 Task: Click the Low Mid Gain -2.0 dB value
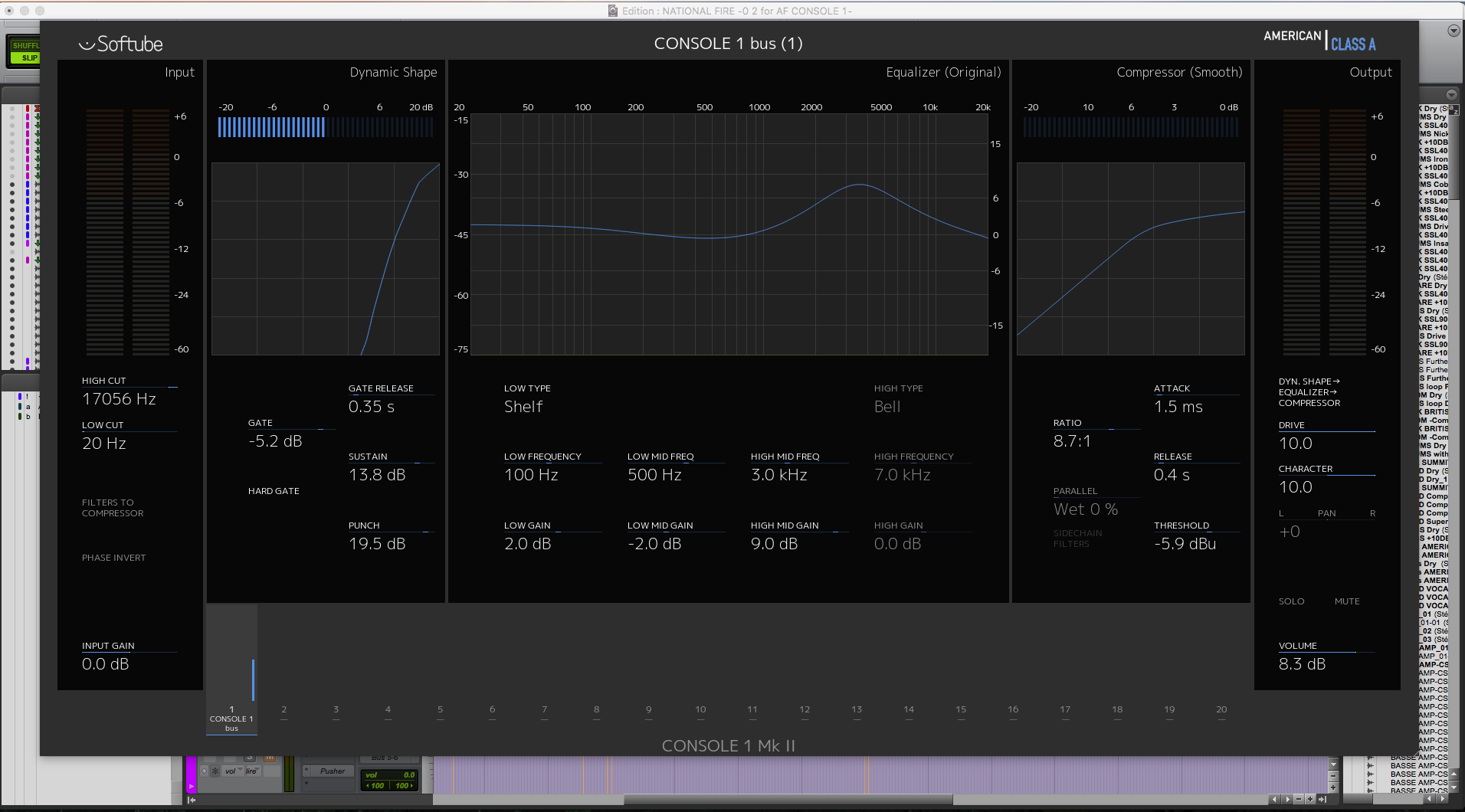[x=654, y=544]
